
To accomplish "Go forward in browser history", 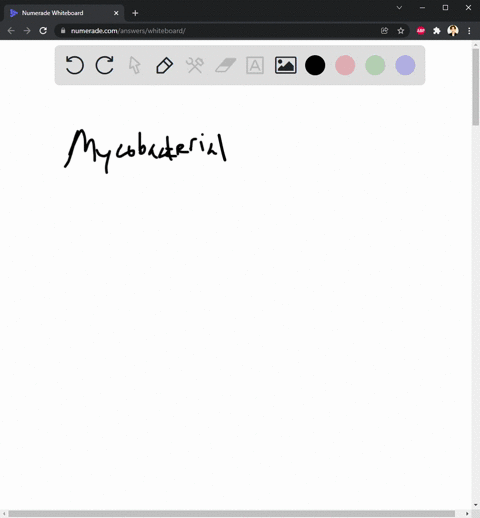I will (x=27, y=31).
